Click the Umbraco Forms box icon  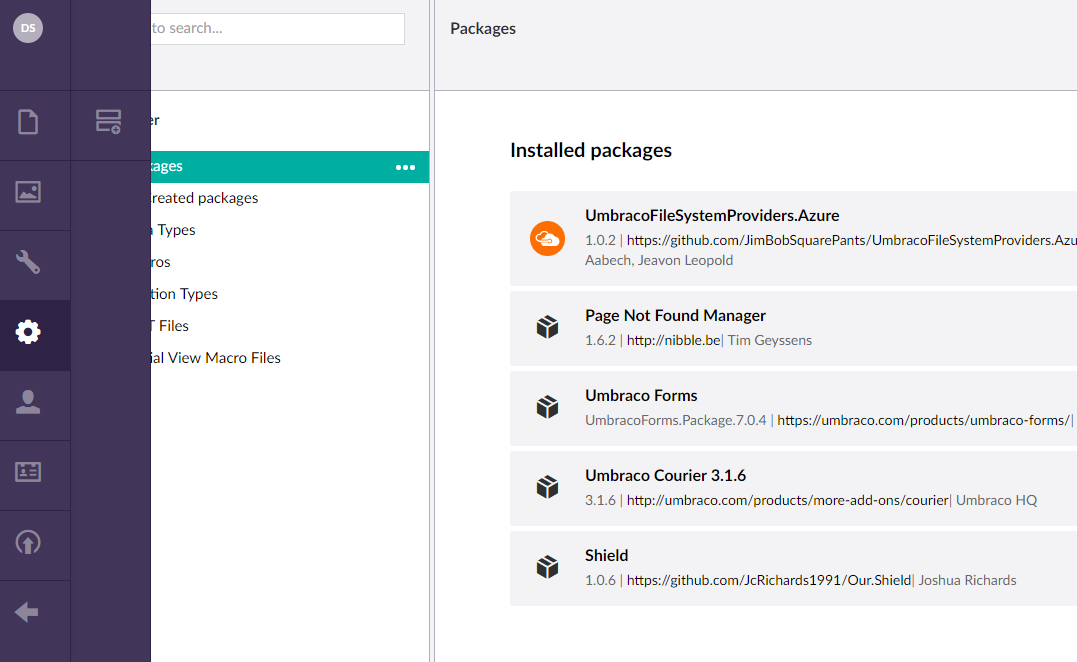click(547, 407)
